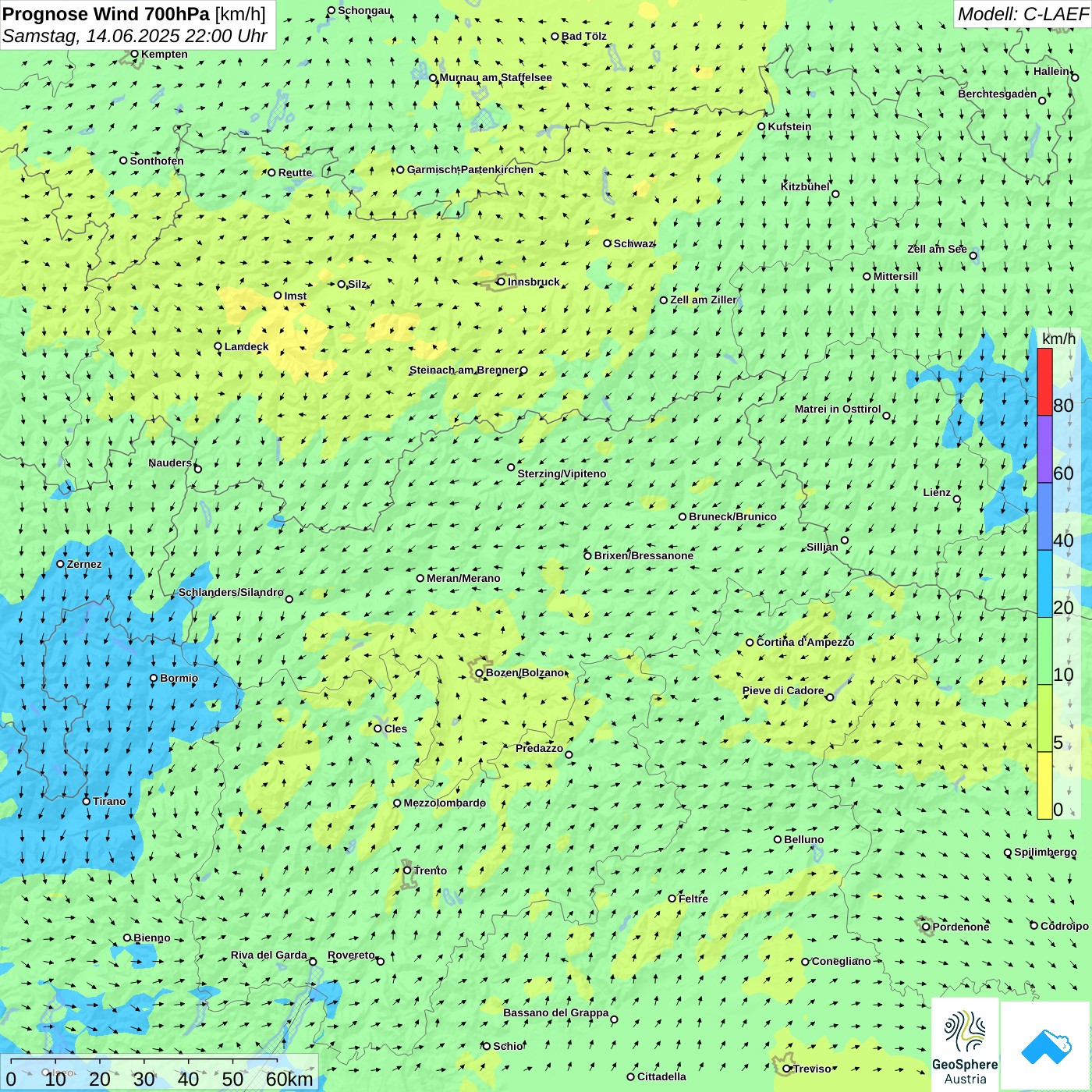
Task: Click the "Zernez" label
Action: click(84, 564)
